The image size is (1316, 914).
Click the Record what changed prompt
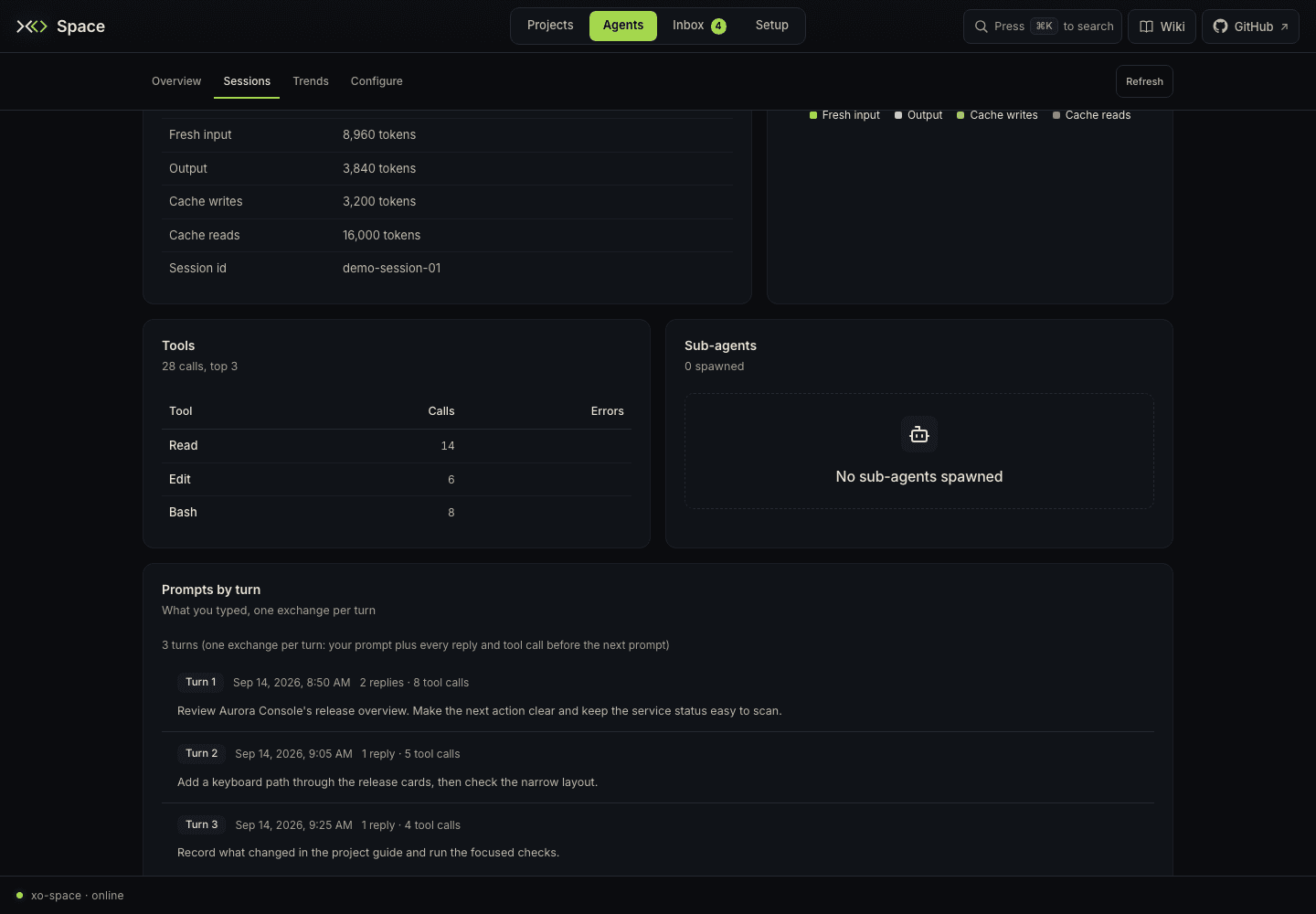click(x=368, y=853)
